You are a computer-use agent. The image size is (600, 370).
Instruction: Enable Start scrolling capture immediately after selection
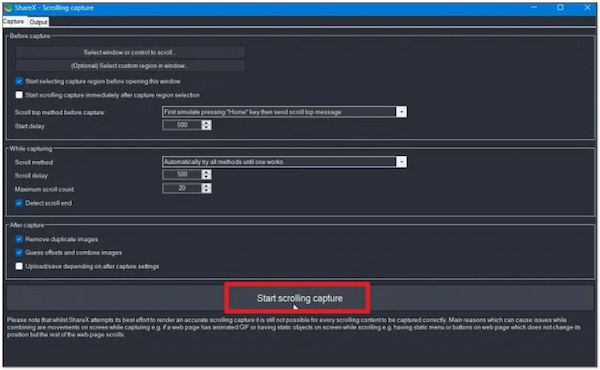click(19, 95)
